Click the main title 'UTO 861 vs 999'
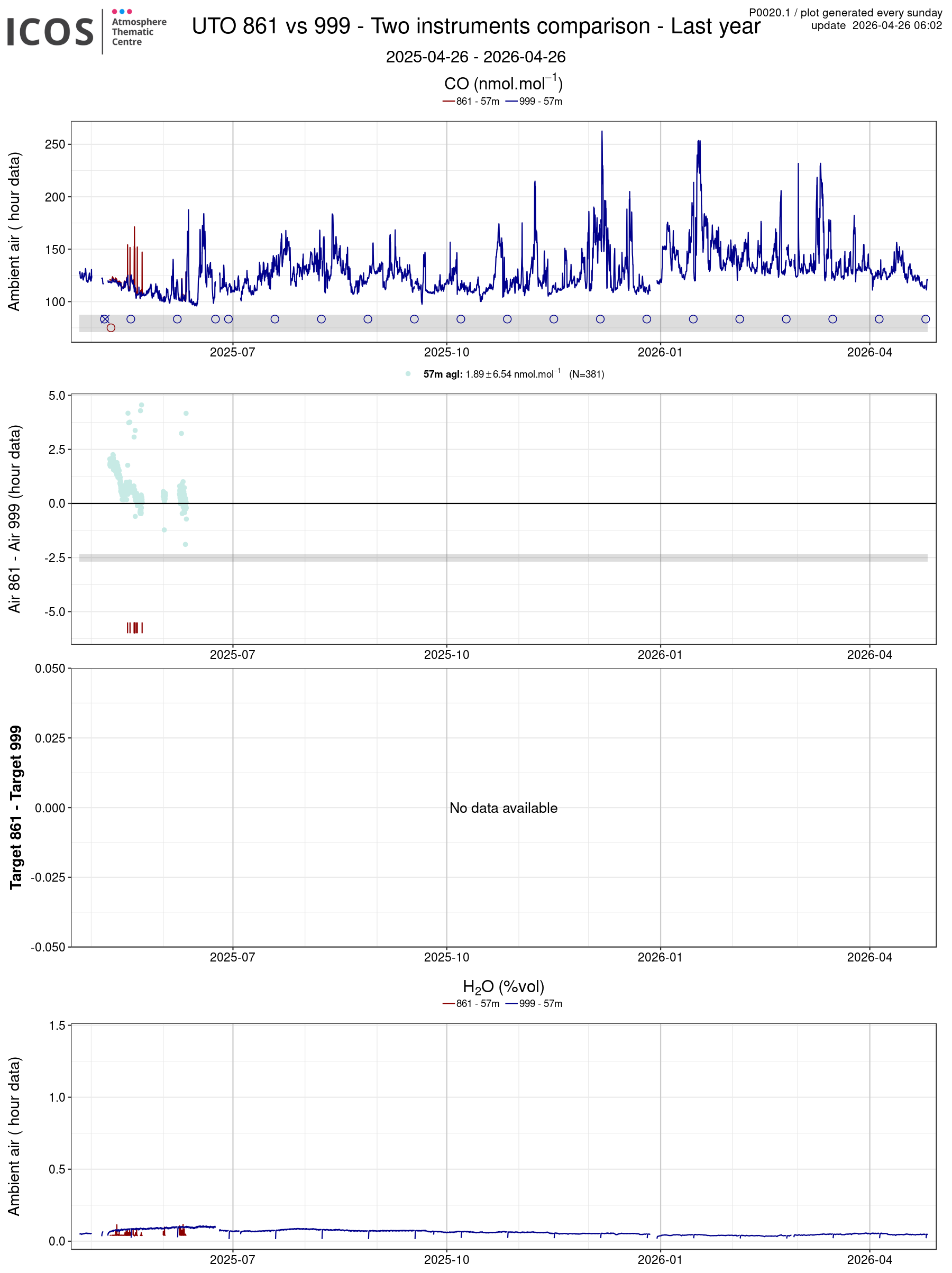952x1273 pixels. pos(475,26)
